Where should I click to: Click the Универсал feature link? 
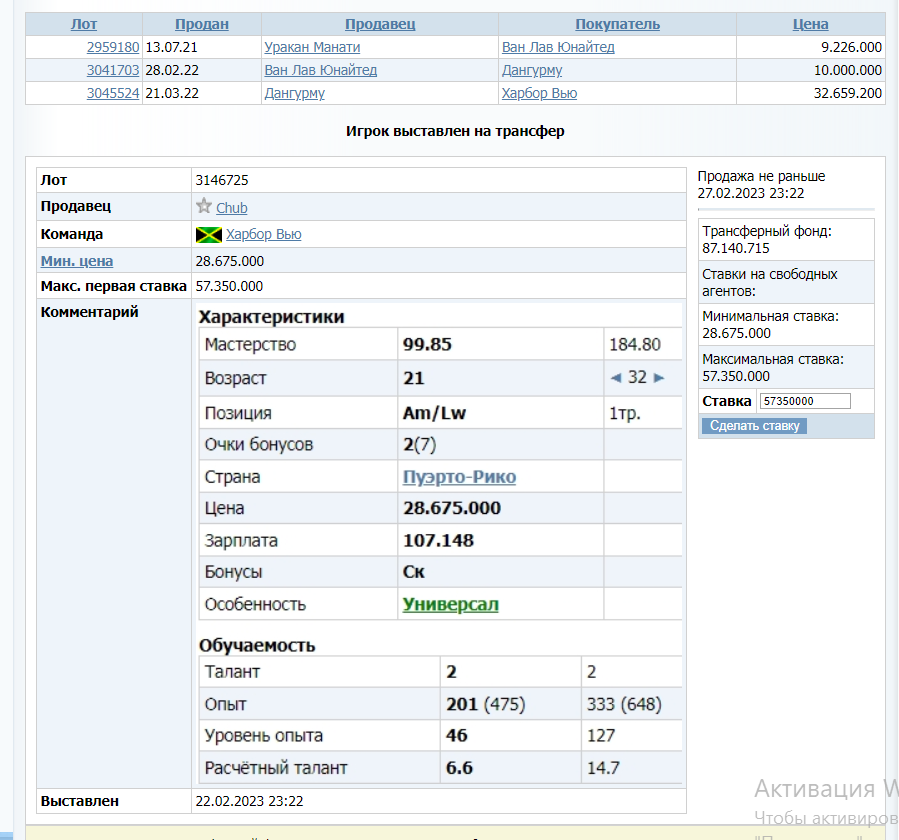pyautogui.click(x=450, y=605)
